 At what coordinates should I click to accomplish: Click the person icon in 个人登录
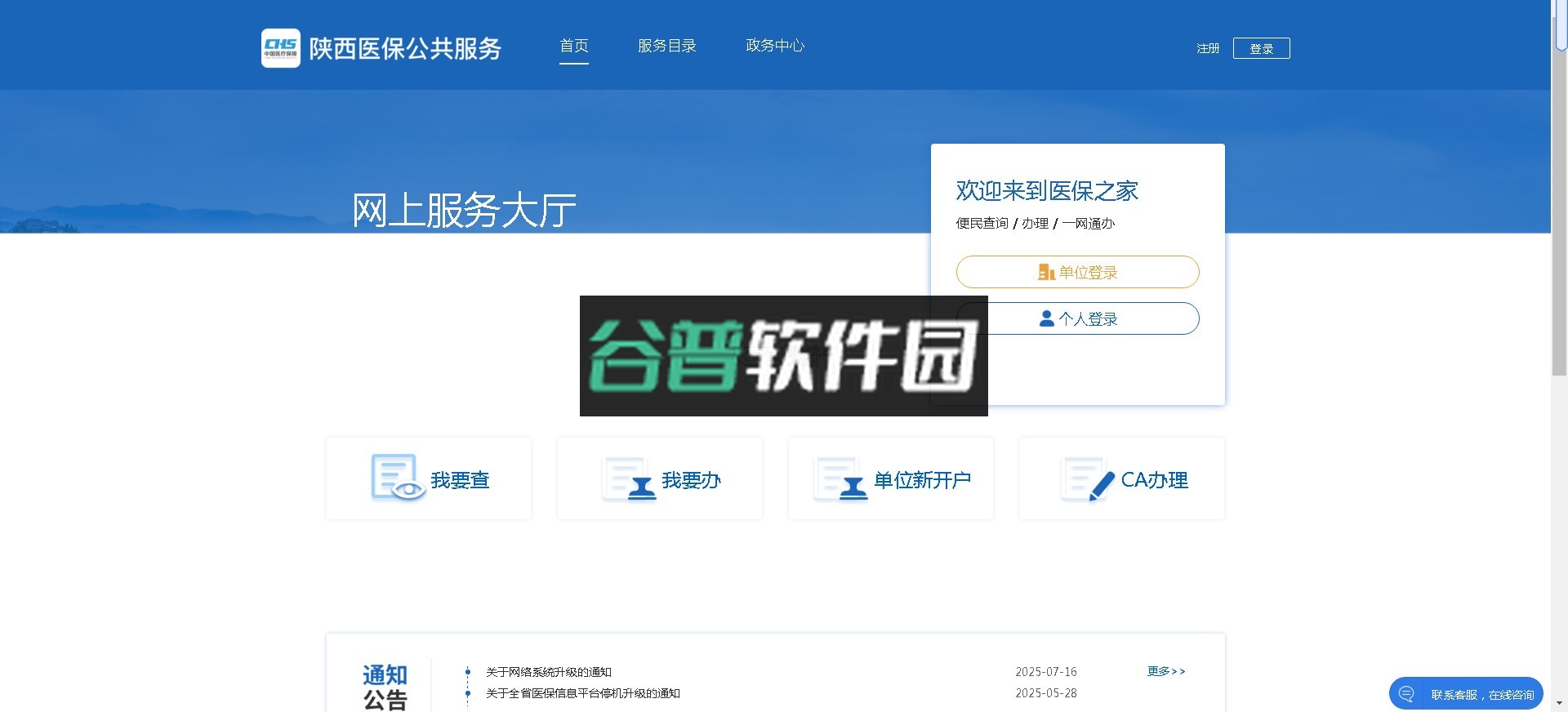(x=1046, y=319)
